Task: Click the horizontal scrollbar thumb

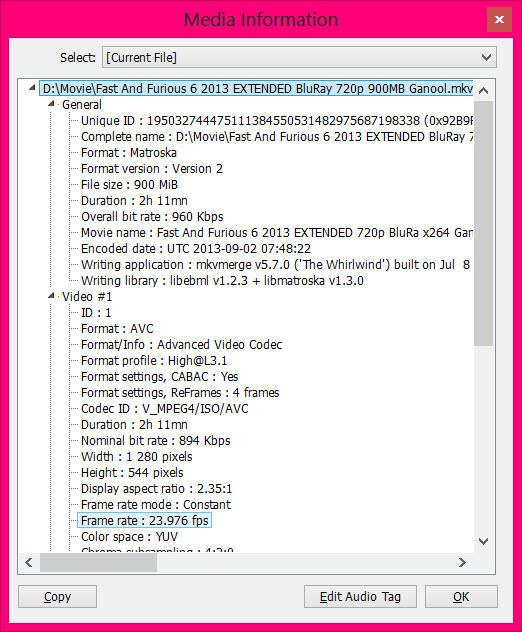Action: [98, 562]
